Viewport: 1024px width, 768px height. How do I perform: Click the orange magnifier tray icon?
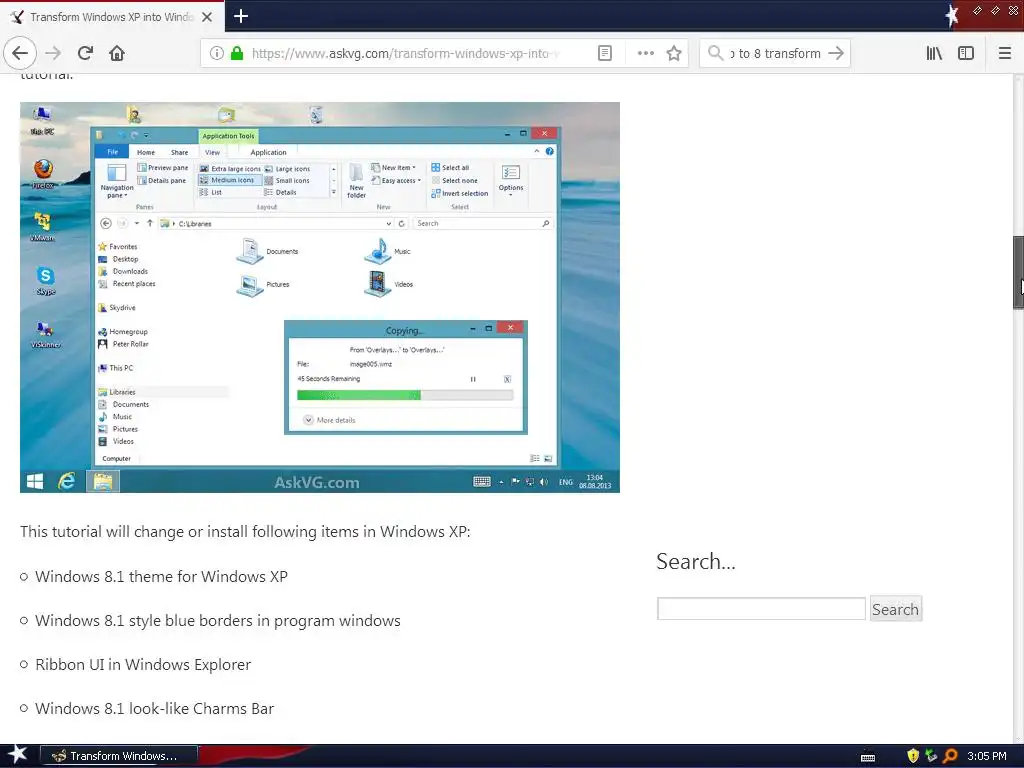pos(950,756)
